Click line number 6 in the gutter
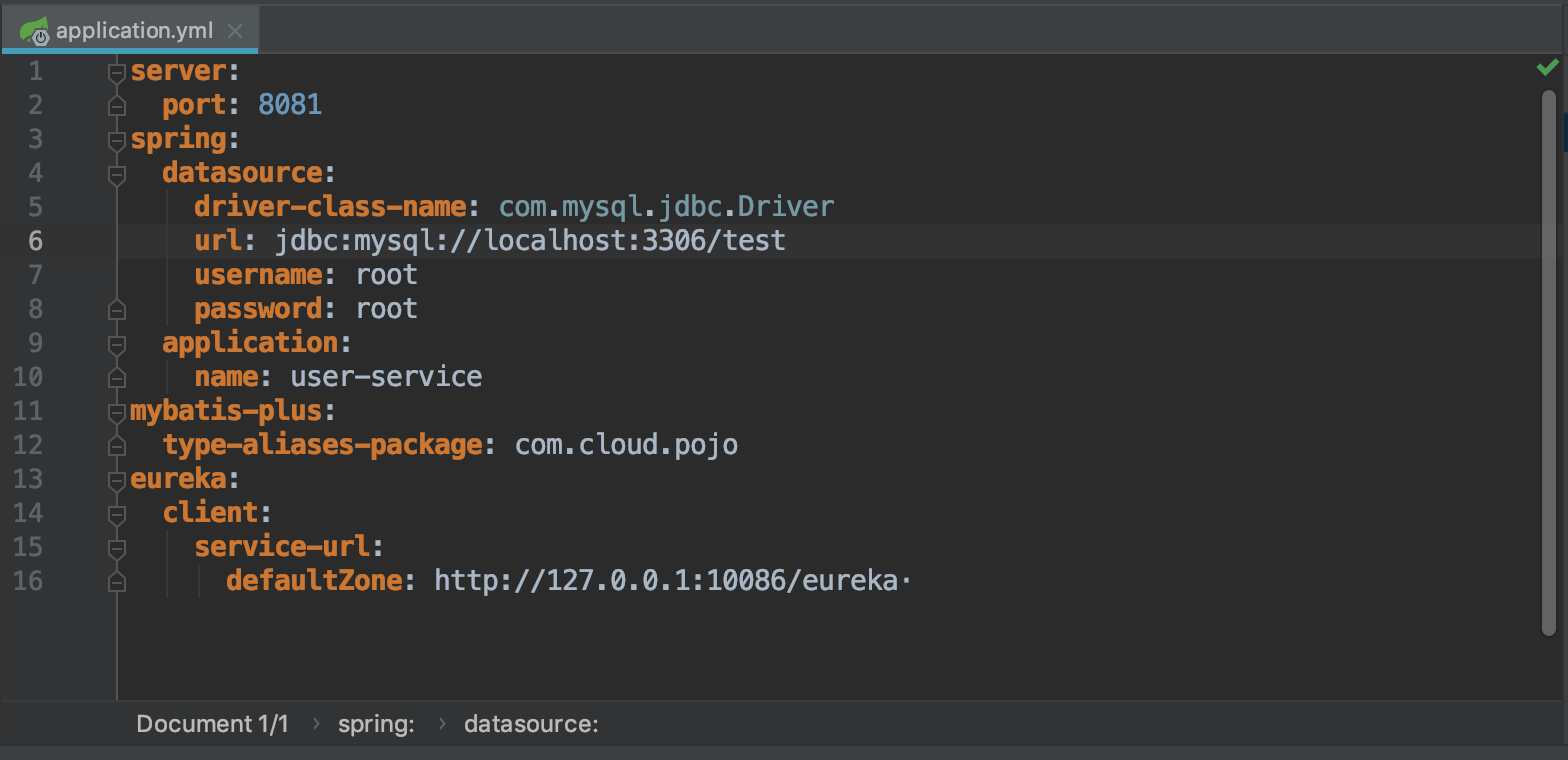 (x=35, y=241)
